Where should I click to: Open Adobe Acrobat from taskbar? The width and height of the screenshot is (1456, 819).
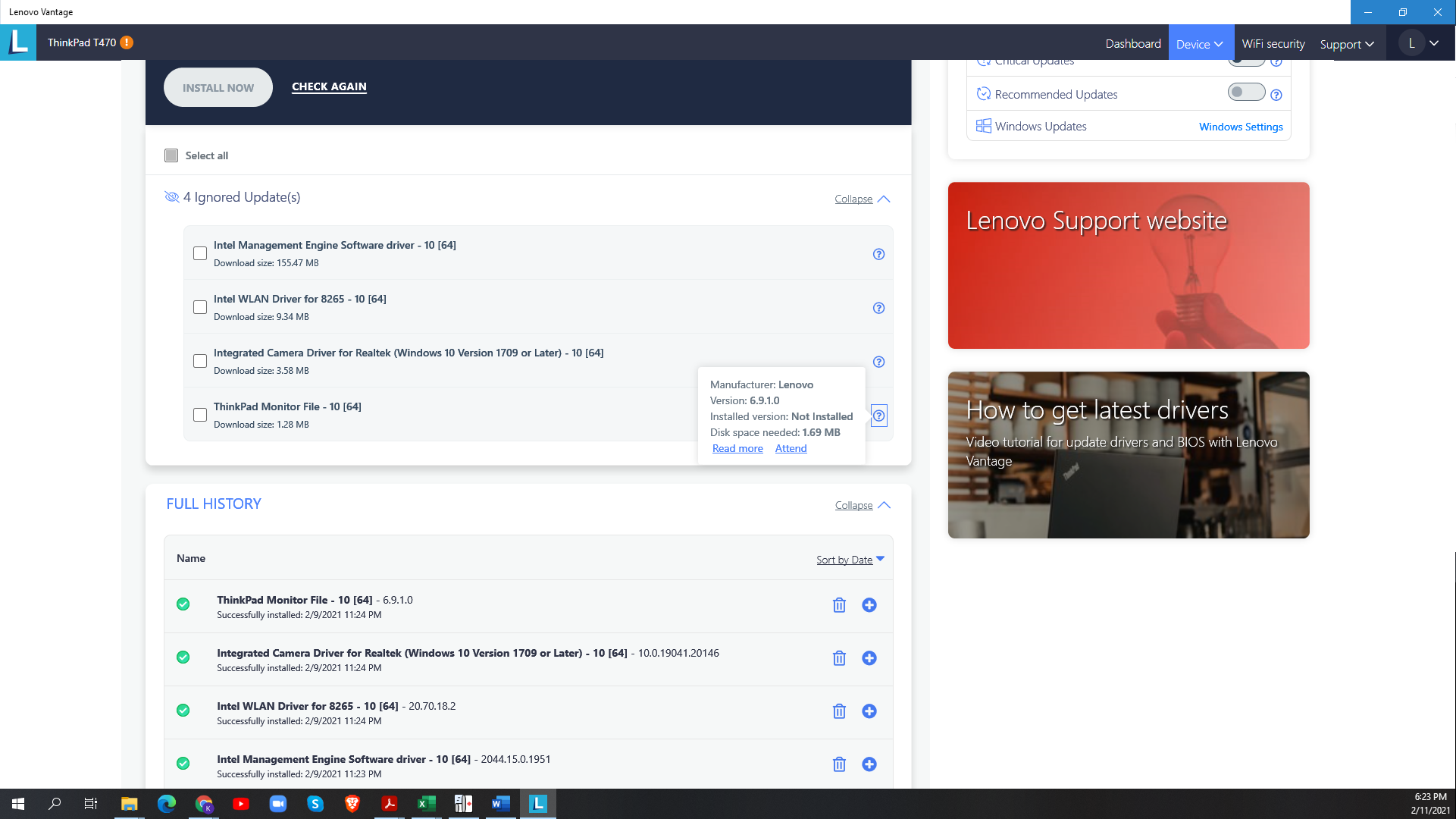(390, 804)
